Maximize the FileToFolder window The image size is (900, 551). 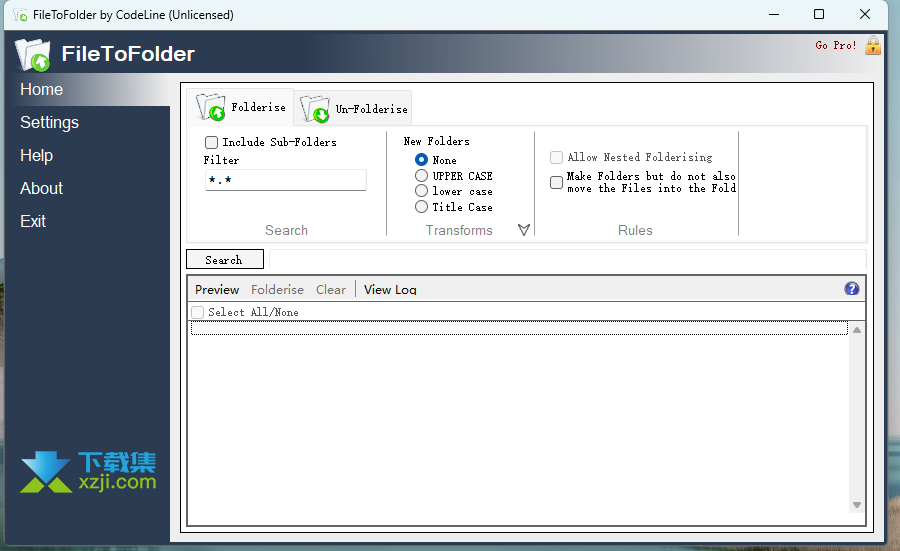click(819, 14)
